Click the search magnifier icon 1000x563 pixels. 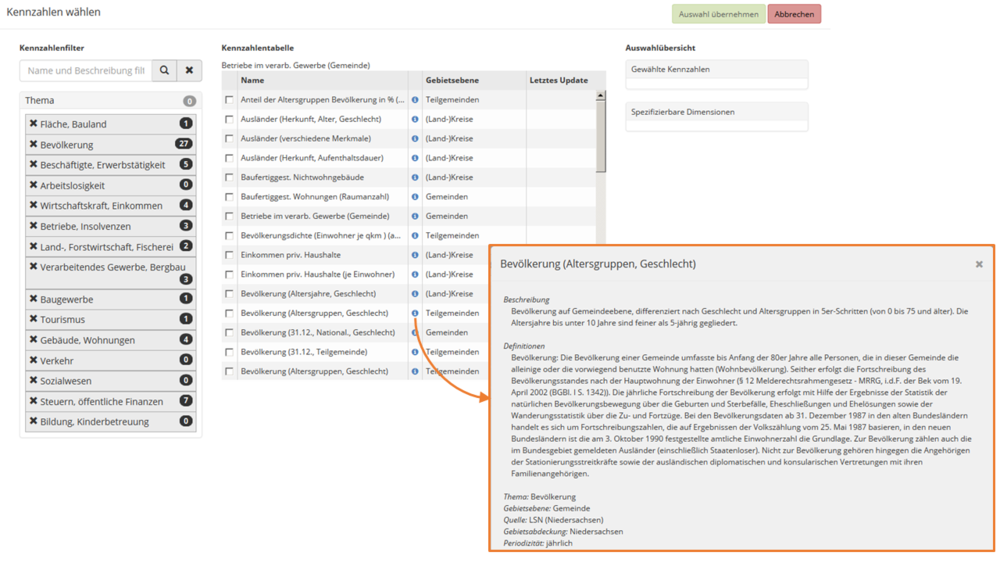click(165, 71)
